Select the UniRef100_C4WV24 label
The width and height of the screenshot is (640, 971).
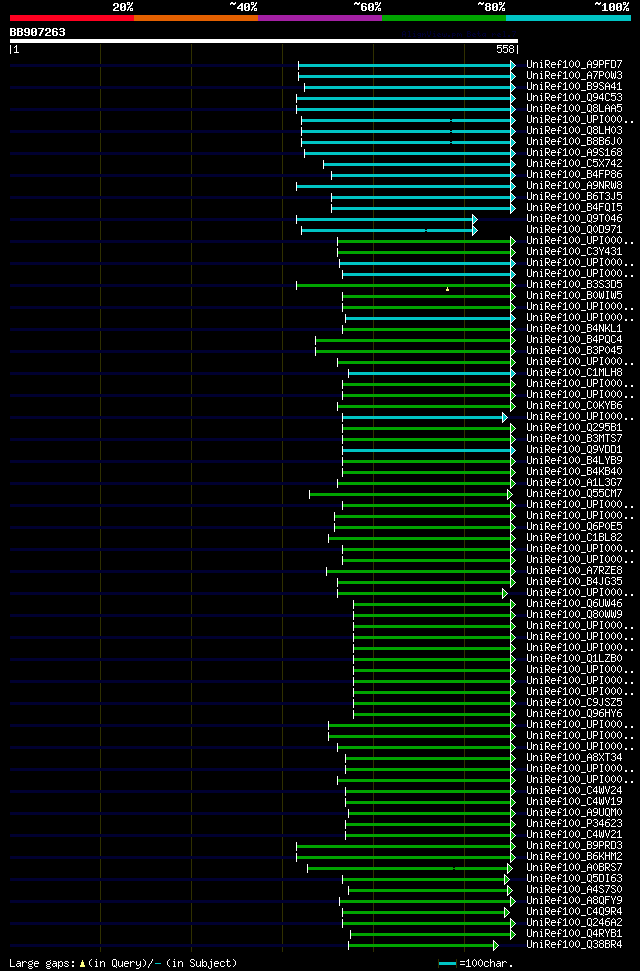574,791
